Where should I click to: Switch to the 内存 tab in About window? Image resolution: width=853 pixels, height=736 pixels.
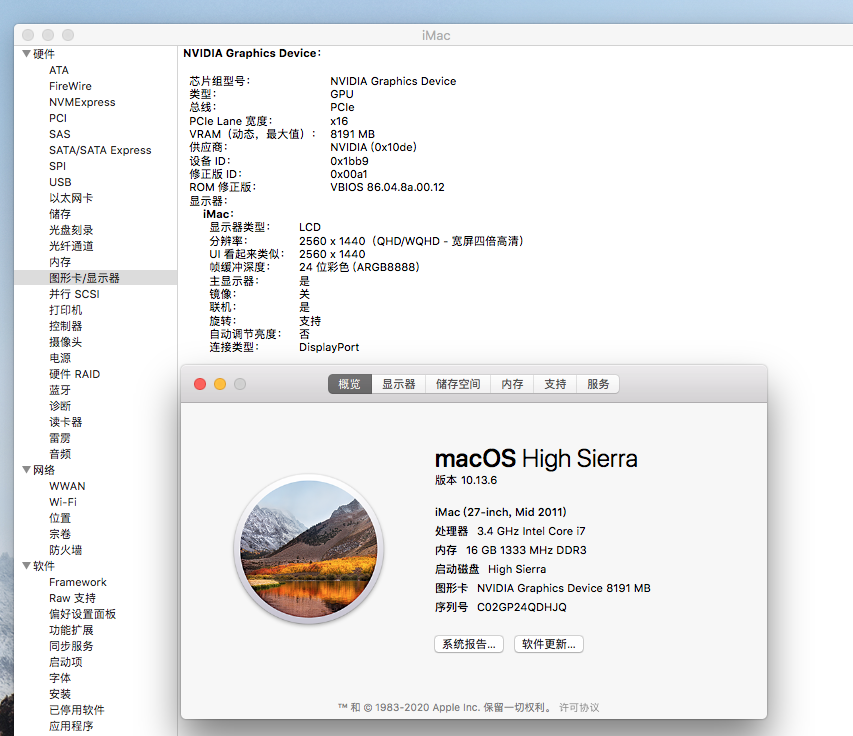(x=512, y=384)
